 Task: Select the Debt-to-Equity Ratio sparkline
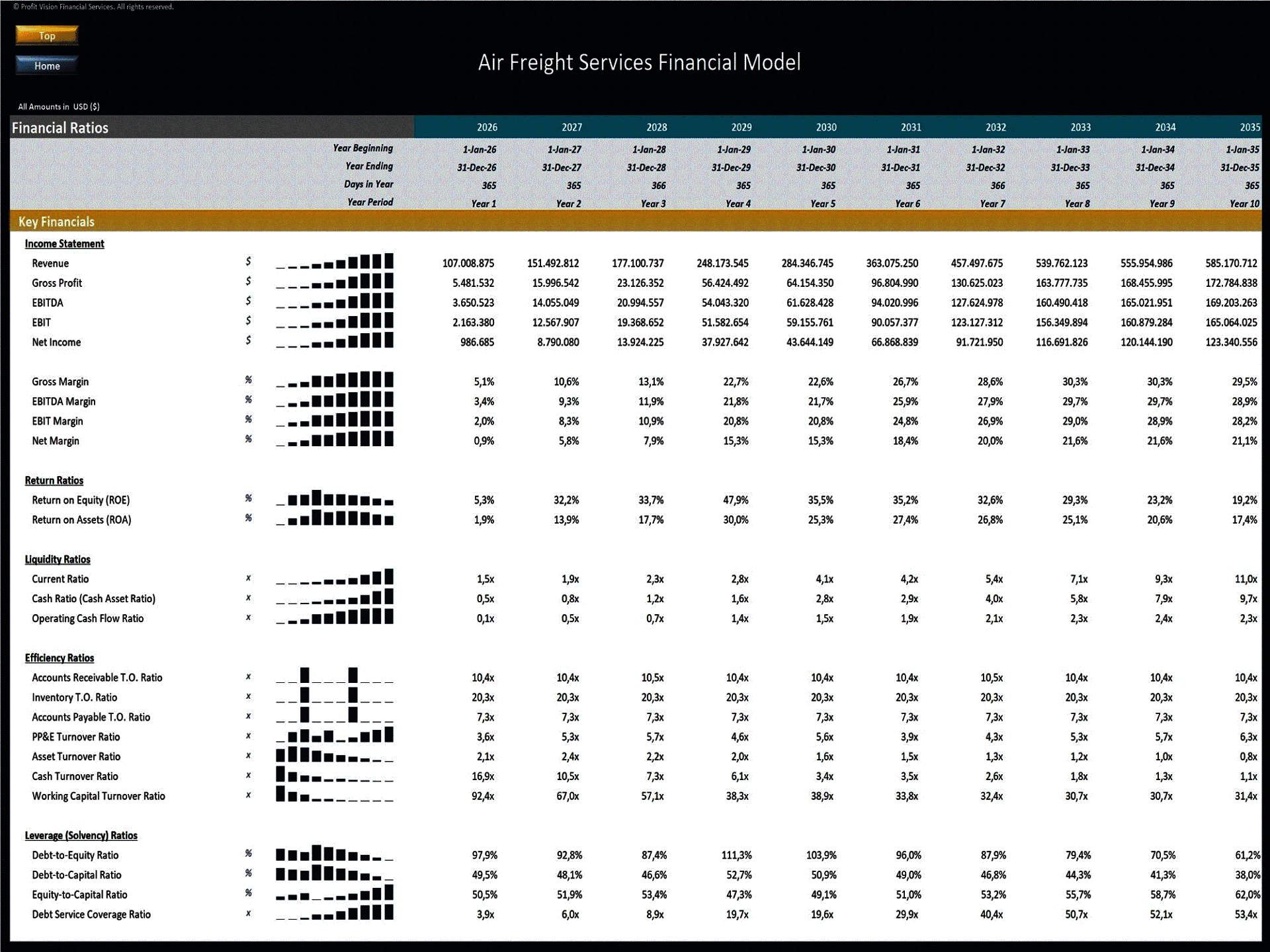[334, 855]
